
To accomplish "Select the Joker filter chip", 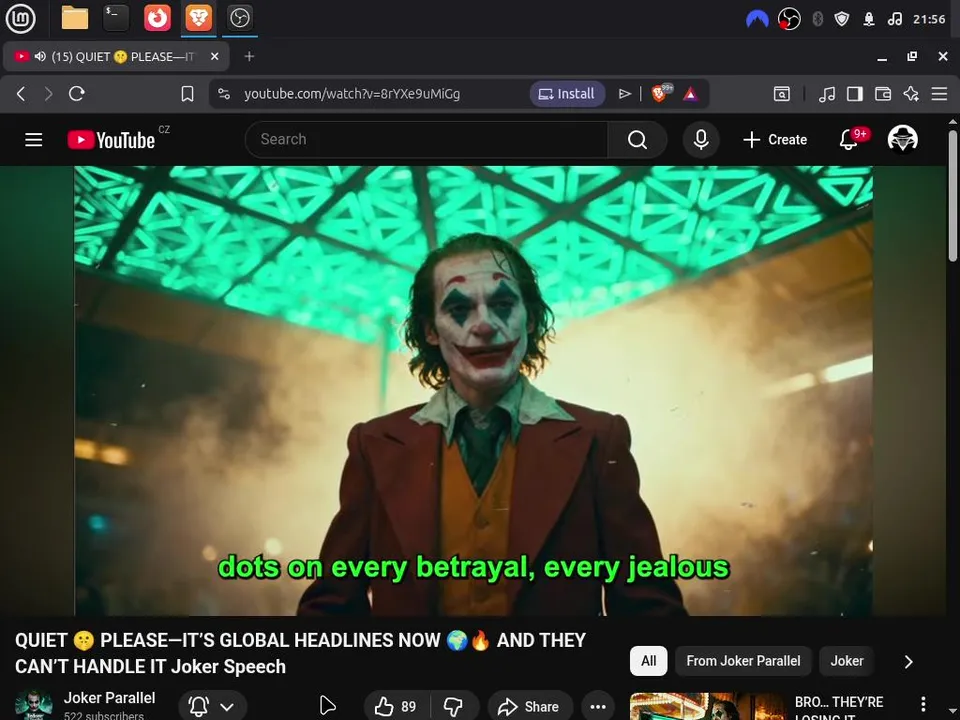I will click(847, 661).
